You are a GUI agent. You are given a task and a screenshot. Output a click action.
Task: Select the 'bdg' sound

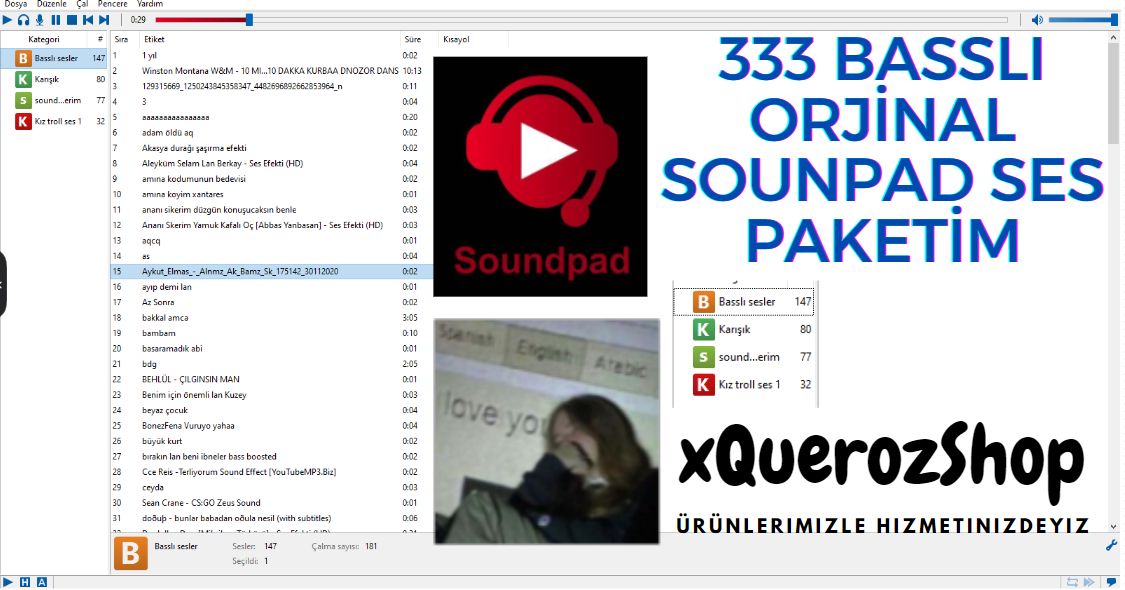point(272,364)
